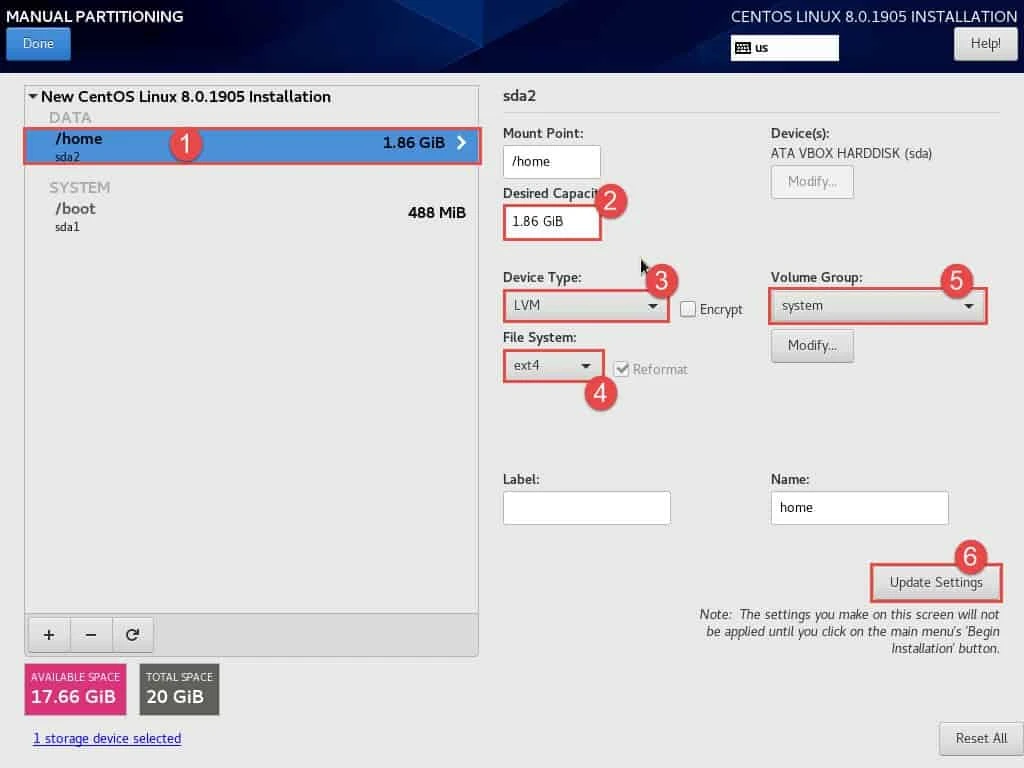
Task: Open the storage device selected link
Action: [106, 738]
